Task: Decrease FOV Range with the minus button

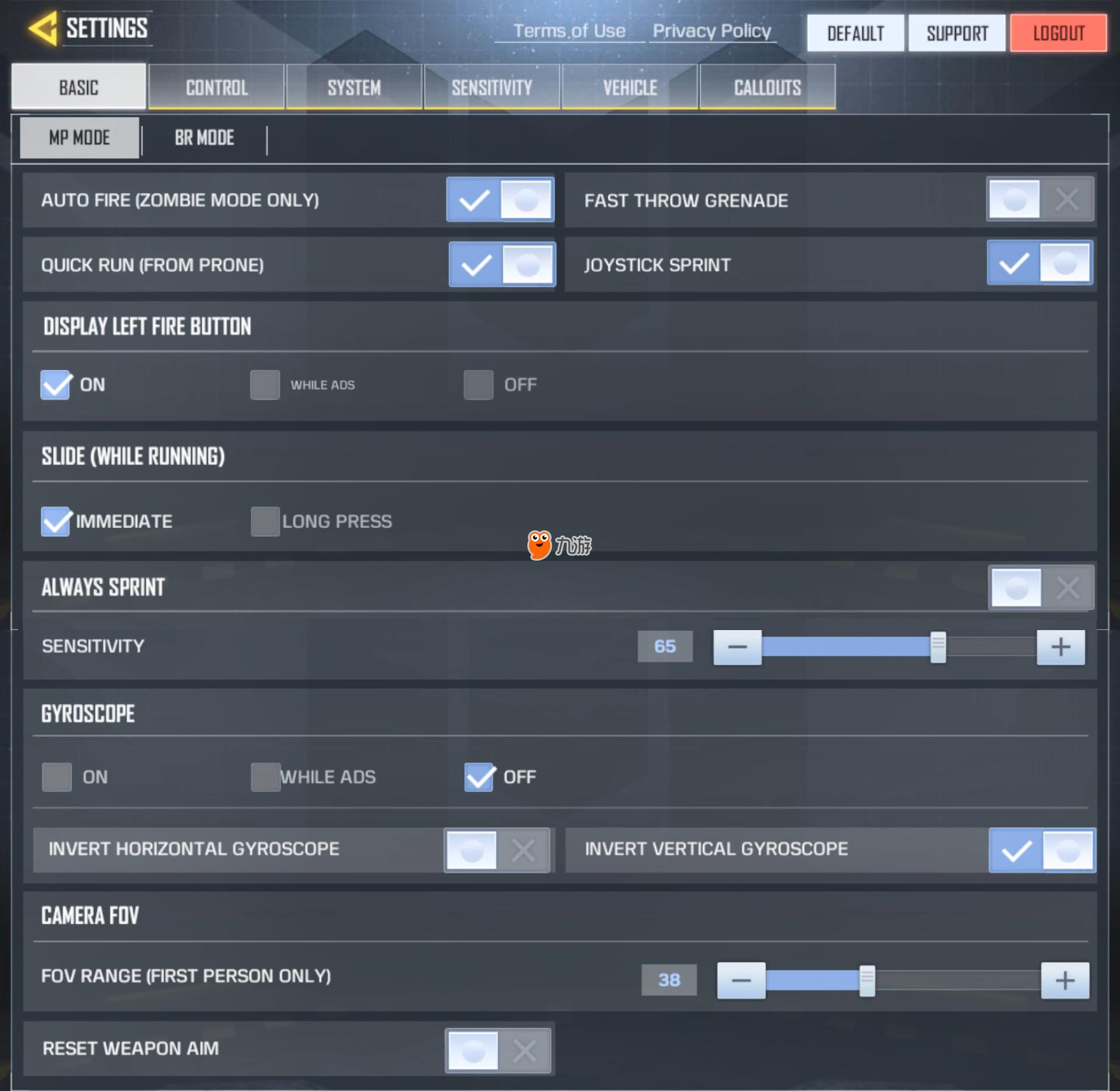Action: (x=741, y=980)
